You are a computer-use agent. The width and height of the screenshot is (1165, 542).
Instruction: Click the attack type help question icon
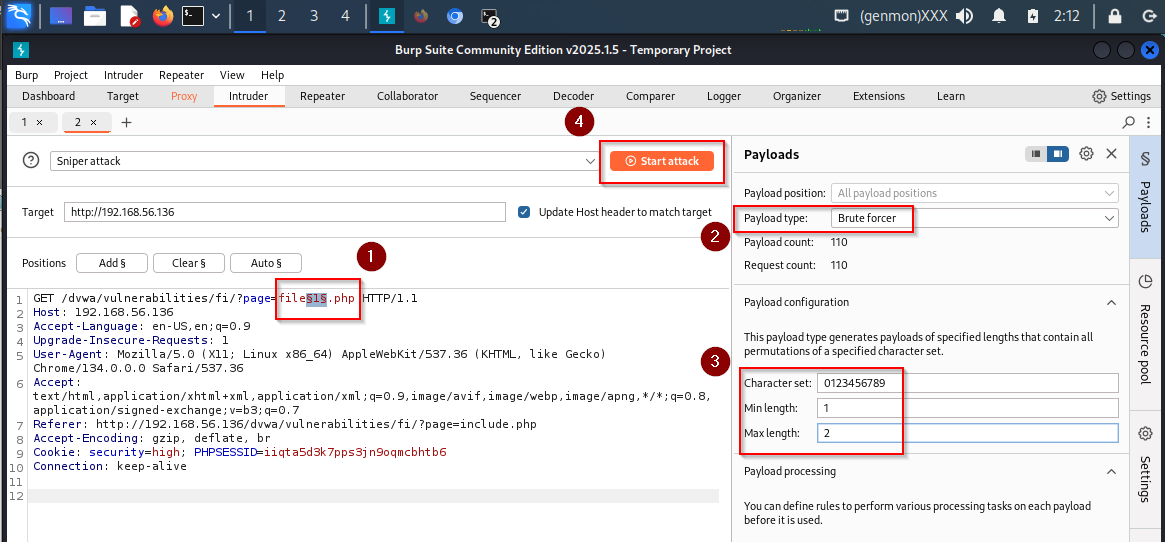(x=30, y=161)
